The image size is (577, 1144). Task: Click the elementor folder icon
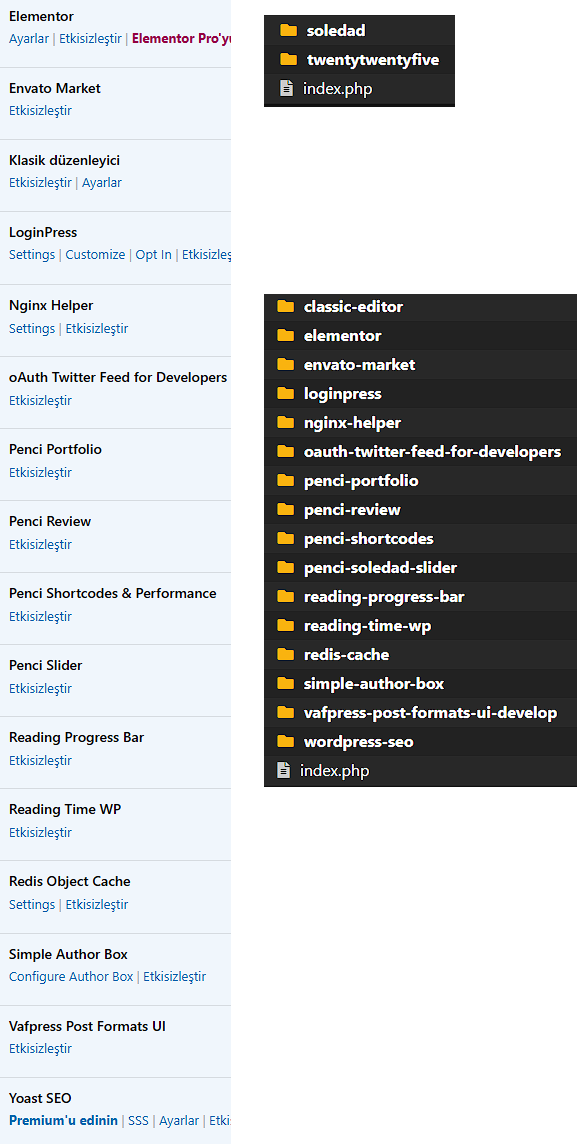pyautogui.click(x=285, y=336)
